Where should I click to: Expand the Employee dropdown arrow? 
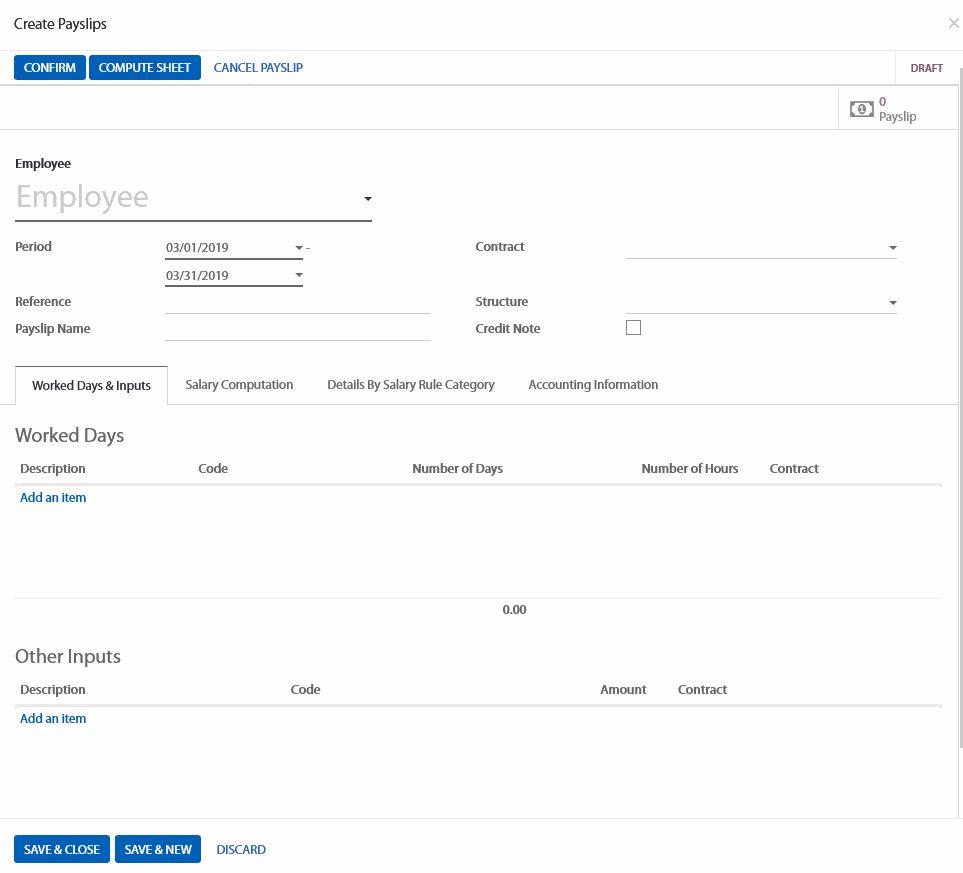click(x=367, y=199)
